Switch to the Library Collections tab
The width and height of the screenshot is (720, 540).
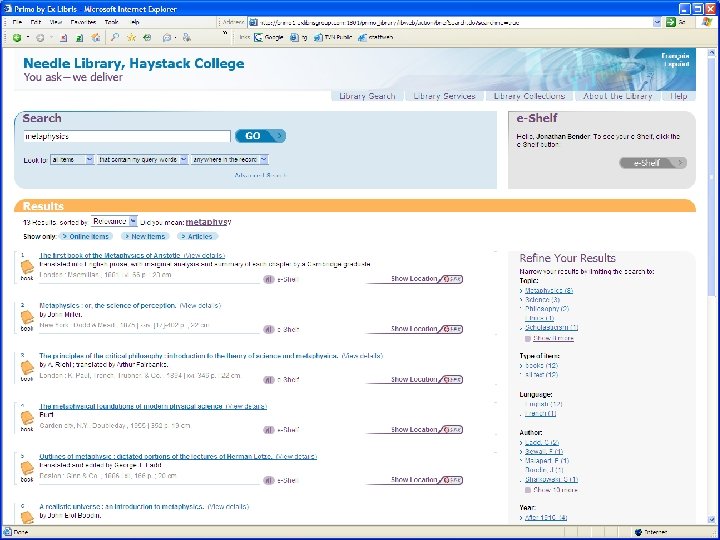pyautogui.click(x=529, y=96)
